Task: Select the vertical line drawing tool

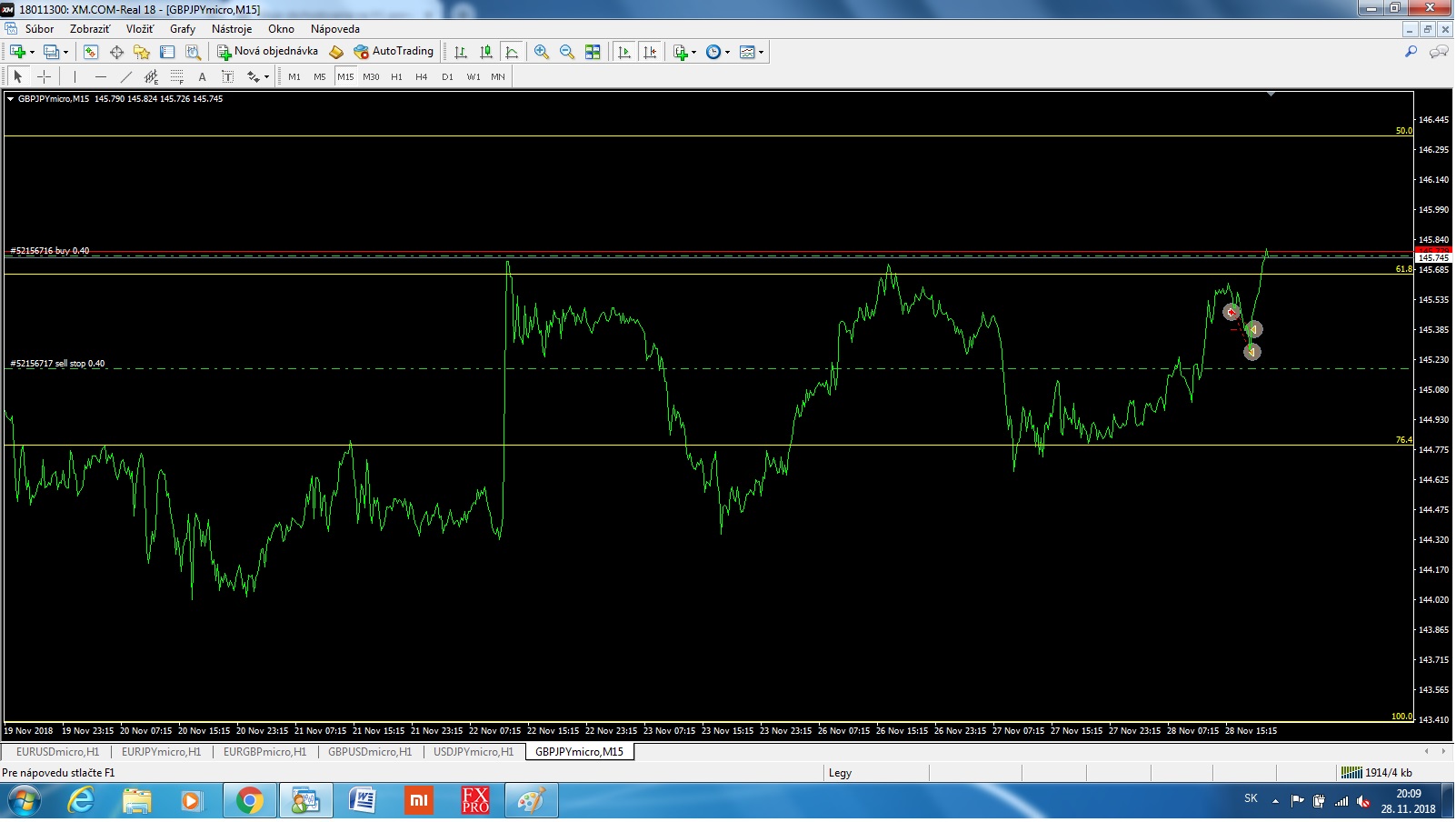Action: pos(75,77)
